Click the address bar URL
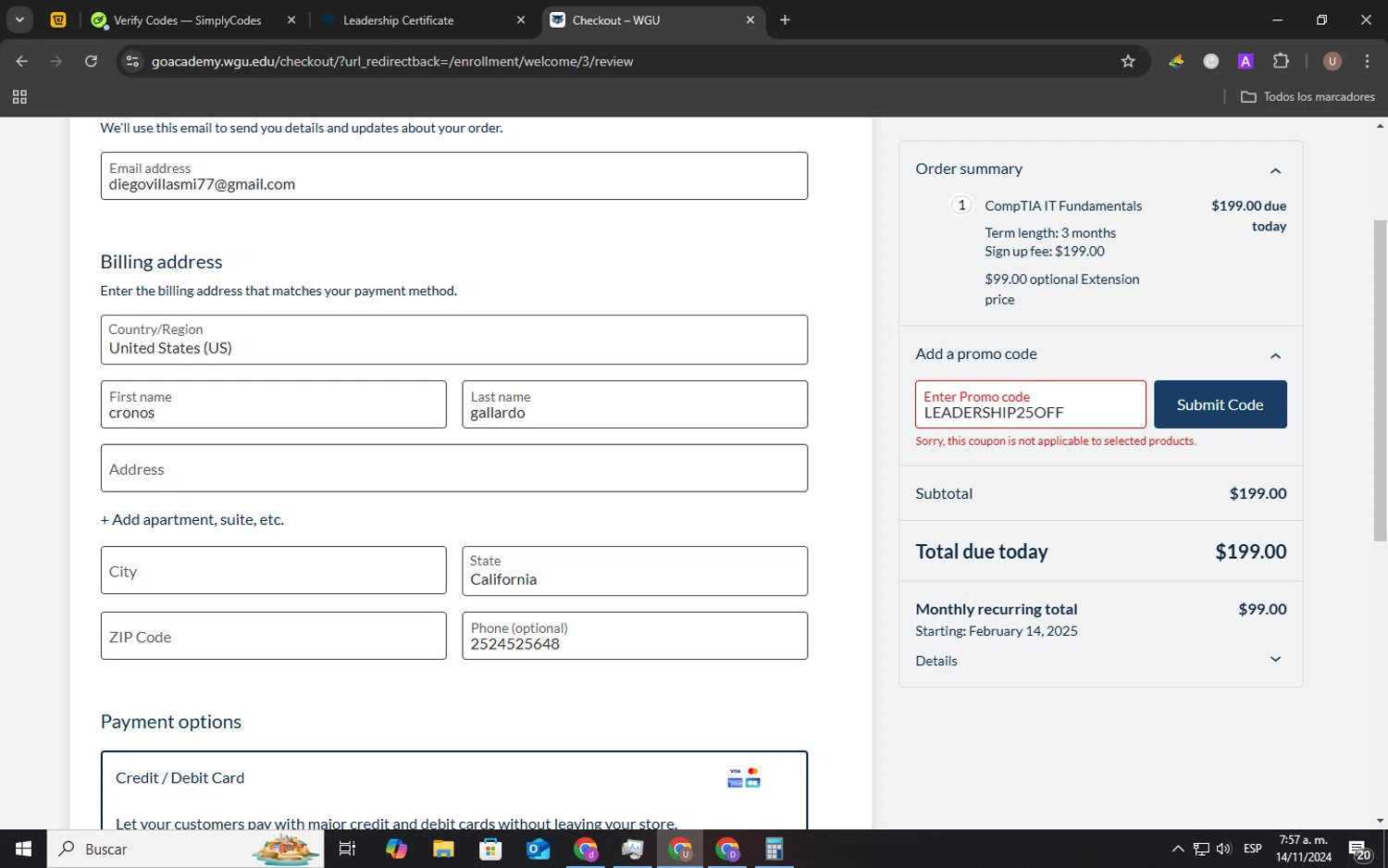This screenshot has width=1388, height=868. tap(392, 61)
